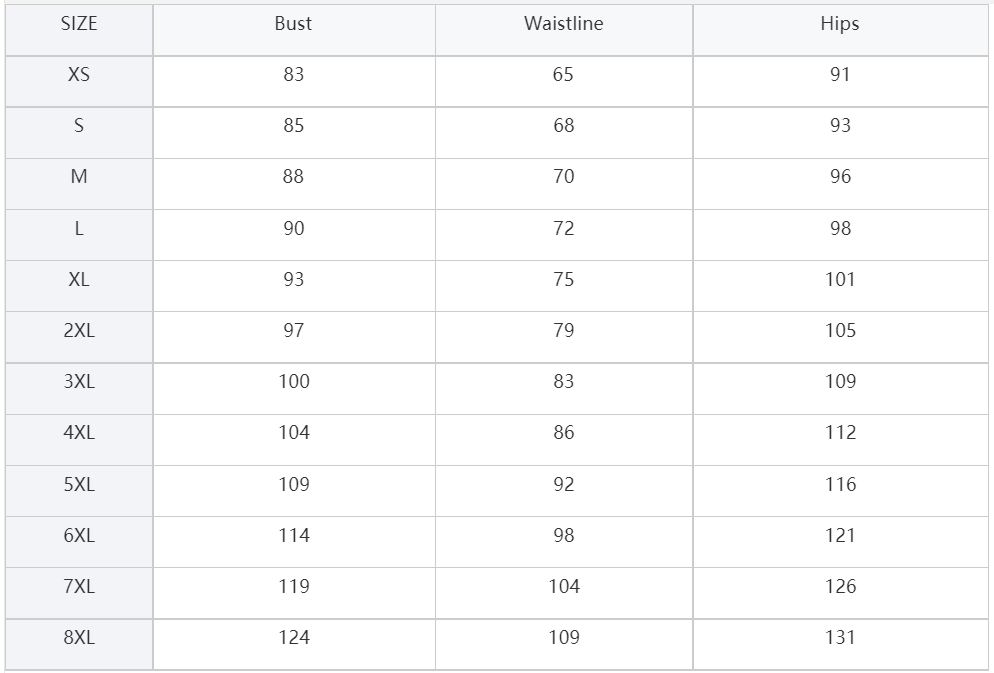Screen dimensions: 994x673
Task: Click the Hips value 121 for 6XL
Action: [x=841, y=535]
